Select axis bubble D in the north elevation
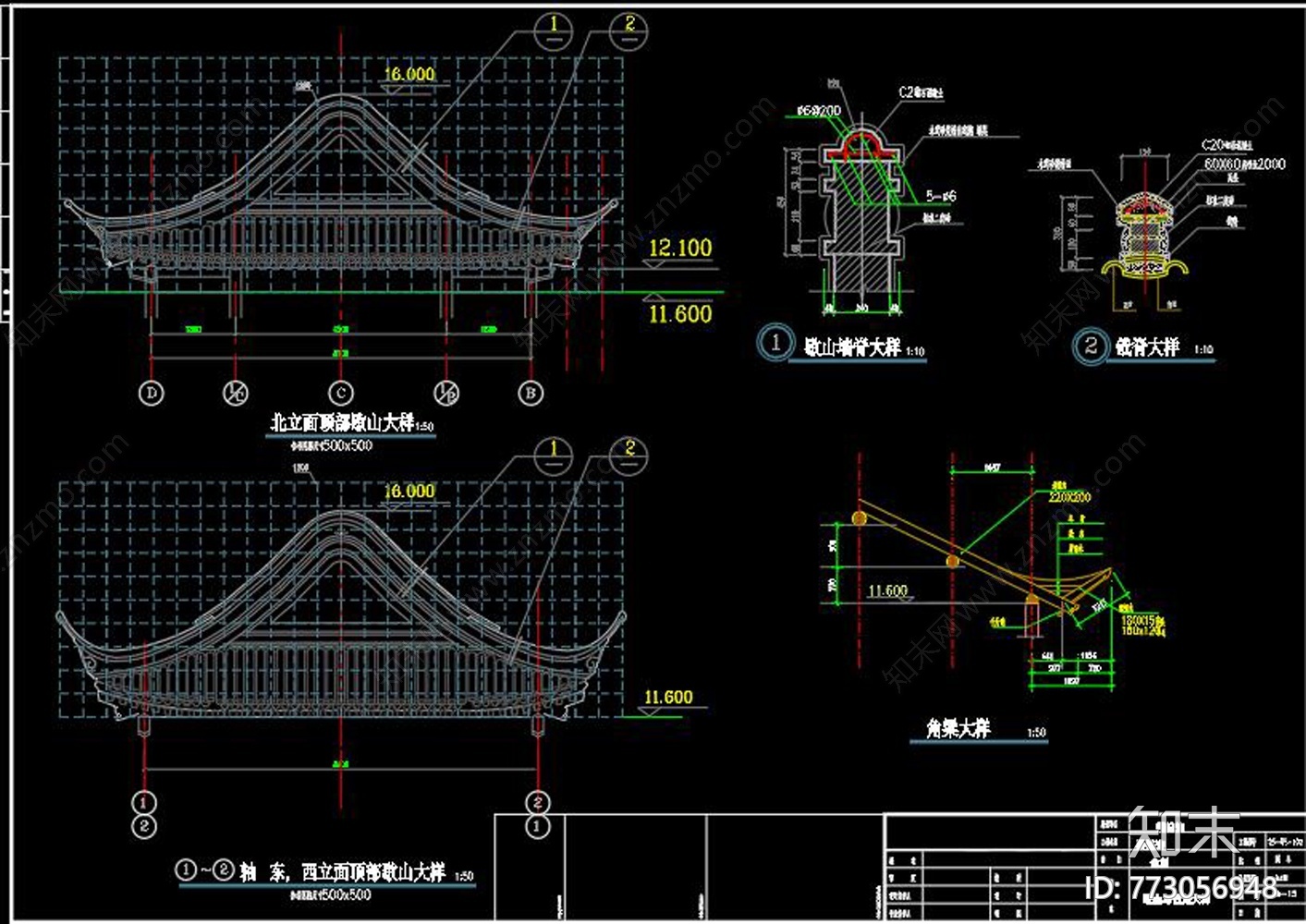 [x=151, y=393]
